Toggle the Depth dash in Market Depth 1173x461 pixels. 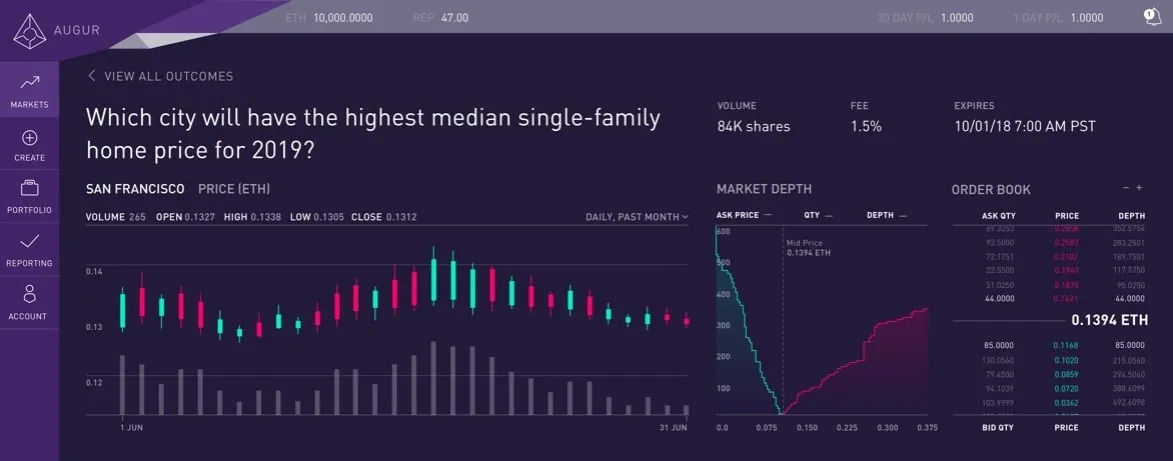tap(903, 215)
